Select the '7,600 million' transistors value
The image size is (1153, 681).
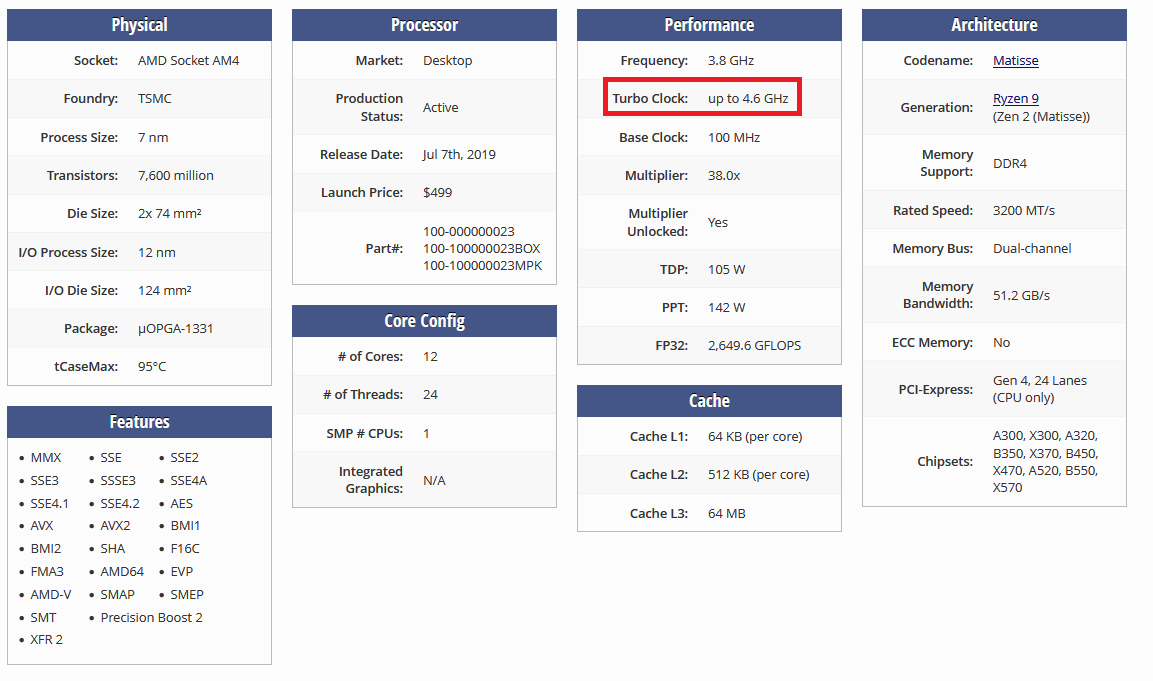176,176
